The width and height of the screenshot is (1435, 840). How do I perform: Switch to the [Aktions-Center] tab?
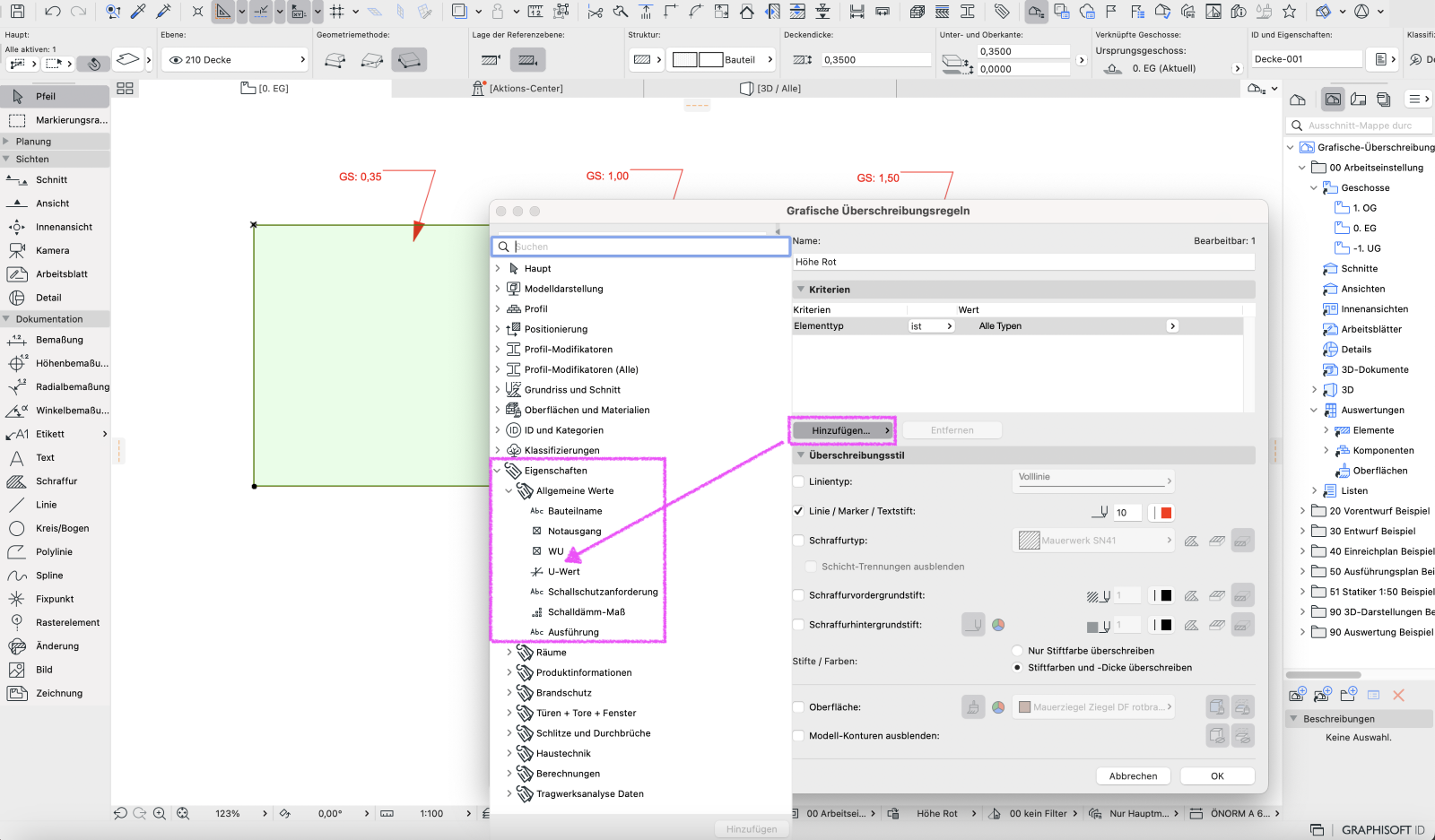(x=517, y=89)
